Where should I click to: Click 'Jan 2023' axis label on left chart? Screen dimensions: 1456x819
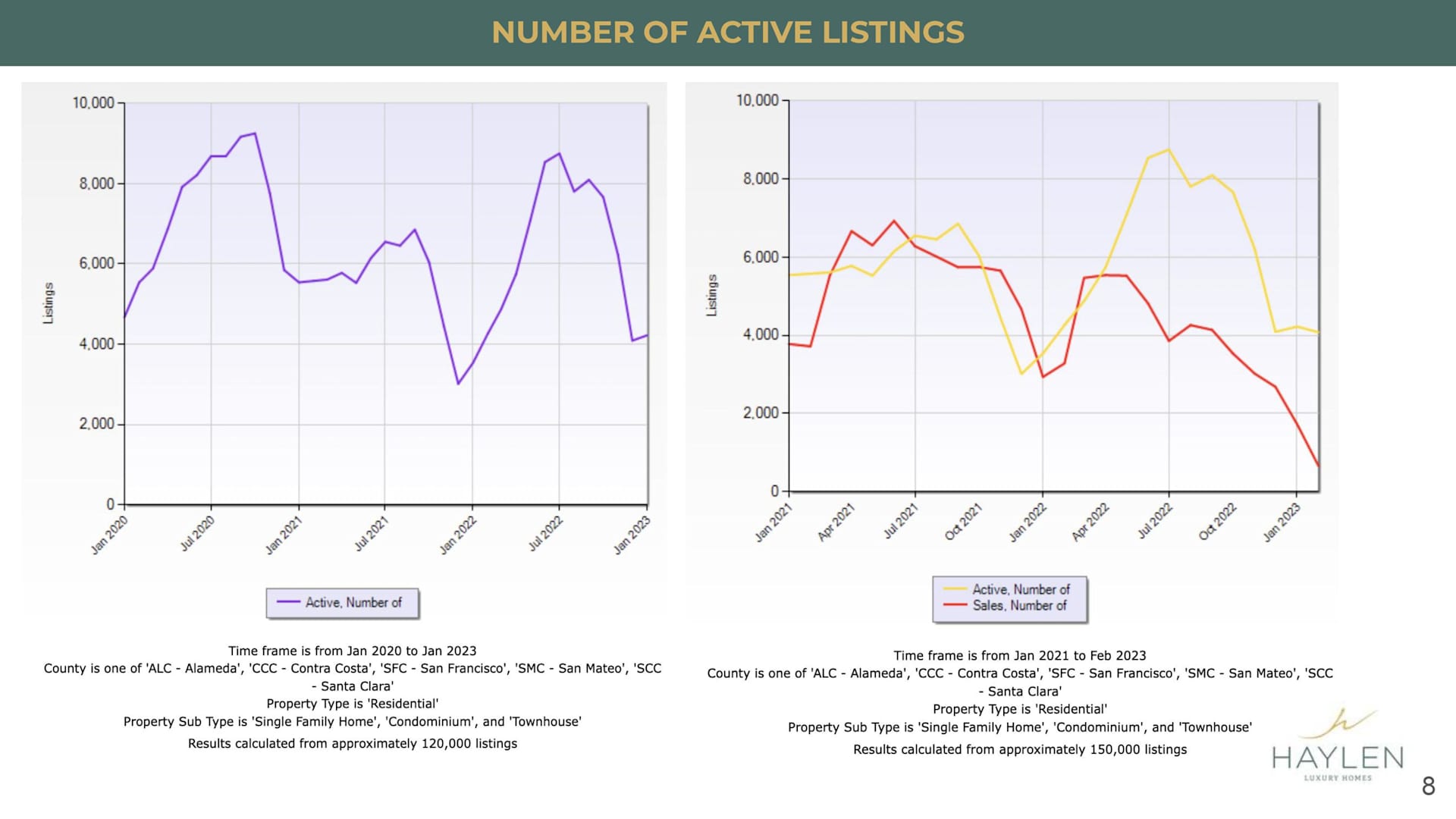coord(631,535)
